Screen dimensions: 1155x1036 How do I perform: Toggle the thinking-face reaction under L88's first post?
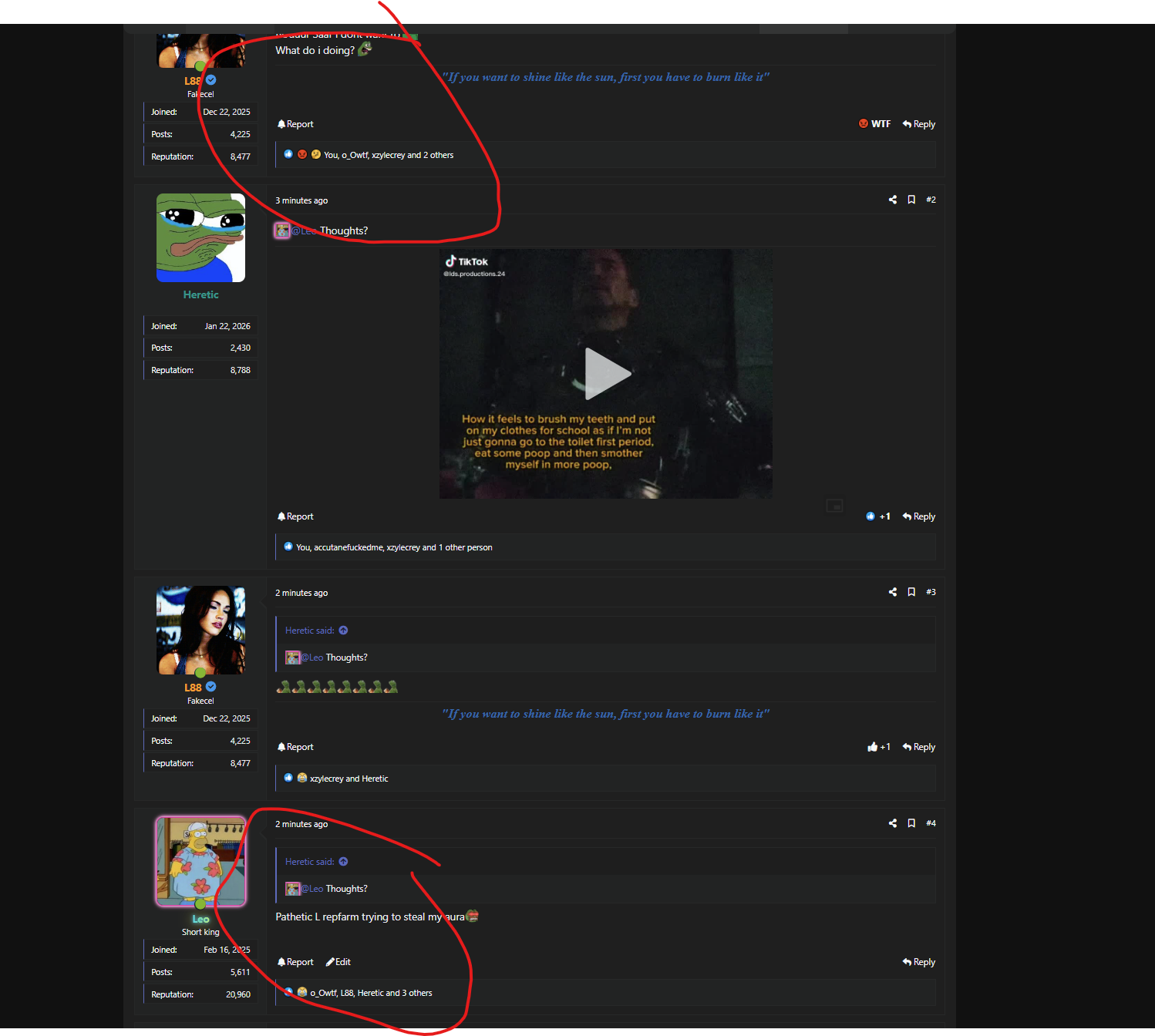tap(315, 154)
